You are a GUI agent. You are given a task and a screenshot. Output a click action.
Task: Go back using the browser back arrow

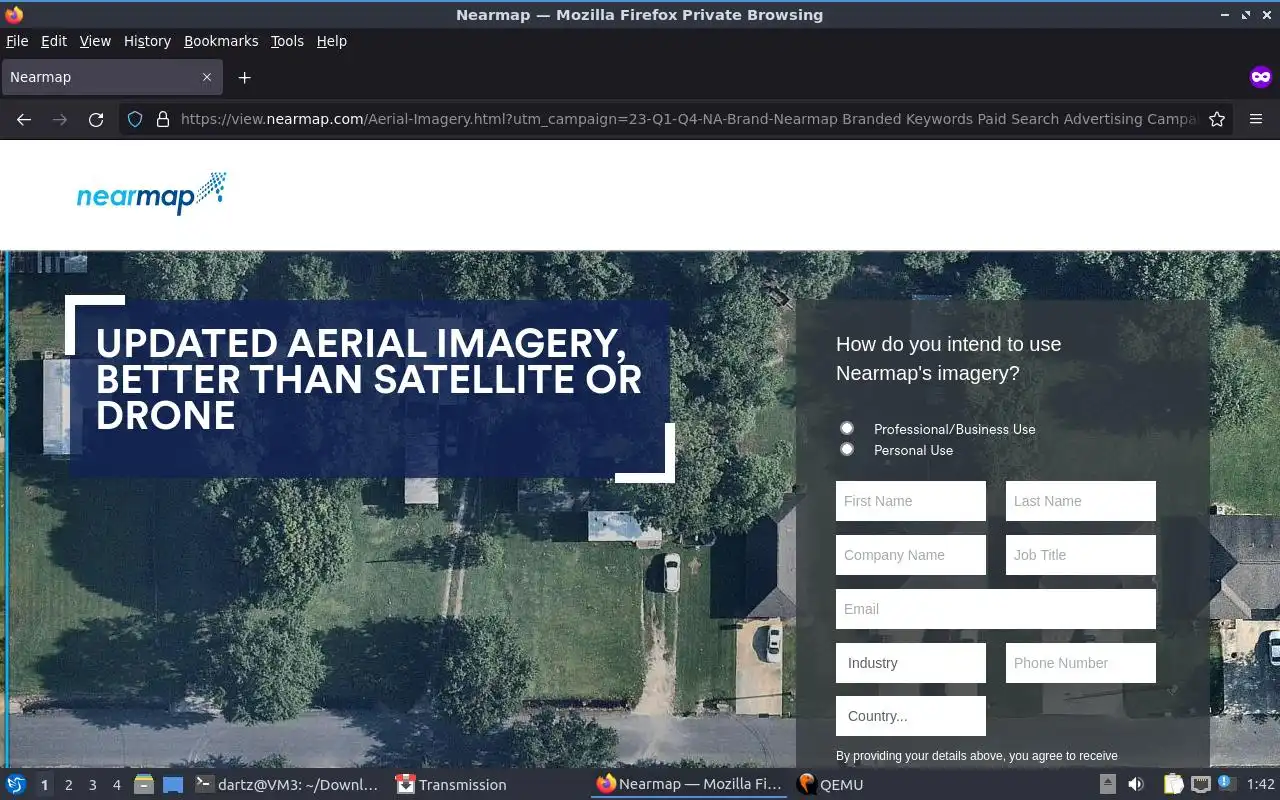point(24,119)
